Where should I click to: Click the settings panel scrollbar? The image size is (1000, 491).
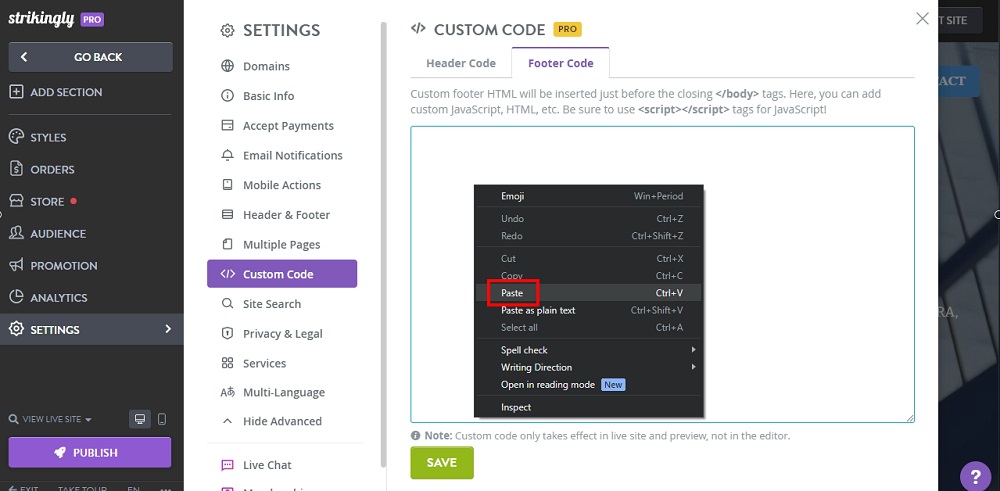click(383, 245)
